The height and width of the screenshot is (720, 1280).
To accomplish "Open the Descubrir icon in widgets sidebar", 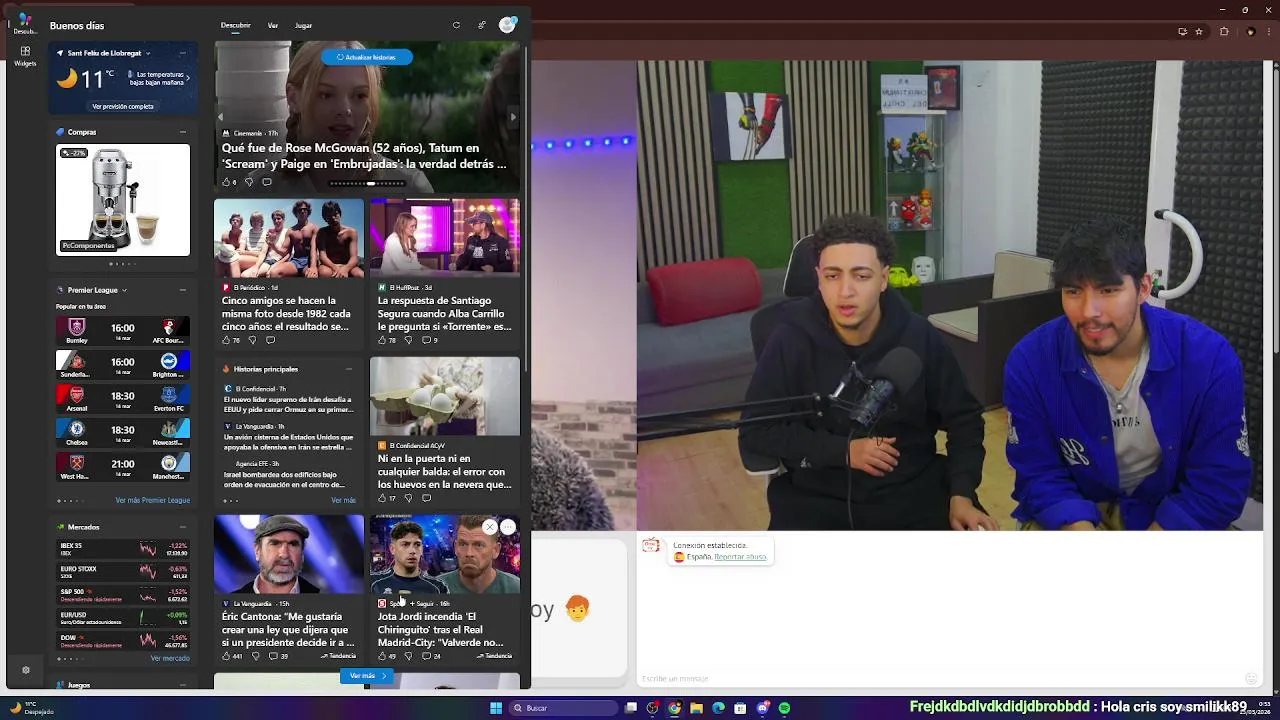I will pos(25,22).
